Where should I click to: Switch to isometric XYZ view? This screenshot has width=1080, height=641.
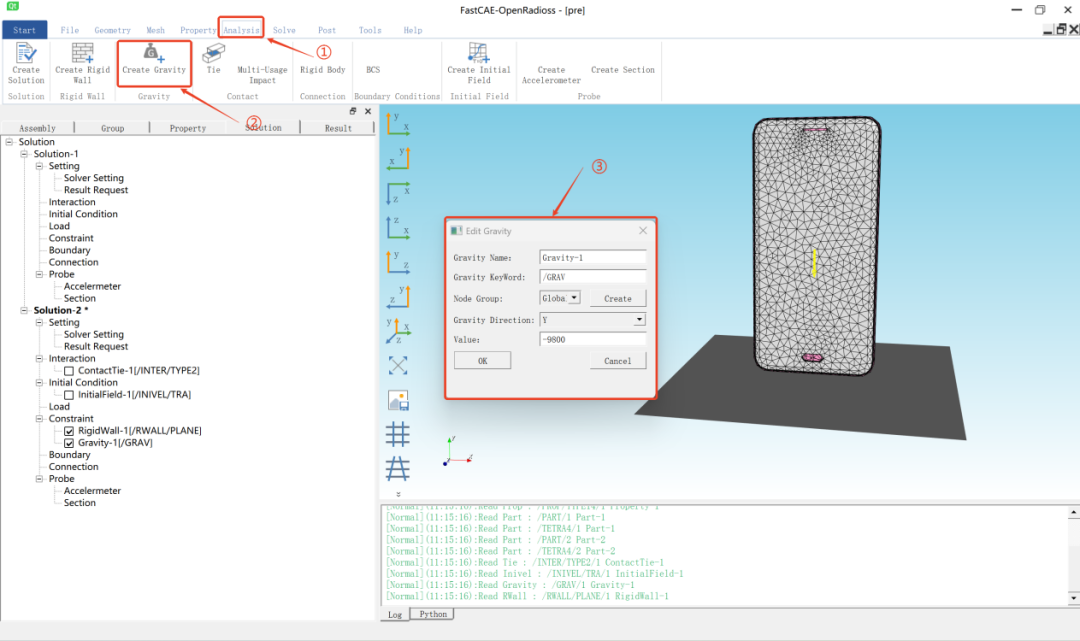point(397,330)
